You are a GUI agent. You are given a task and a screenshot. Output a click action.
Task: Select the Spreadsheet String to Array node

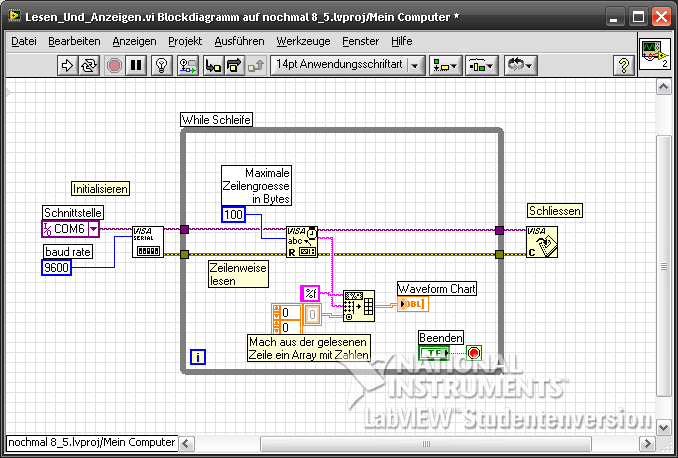pyautogui.click(x=359, y=306)
